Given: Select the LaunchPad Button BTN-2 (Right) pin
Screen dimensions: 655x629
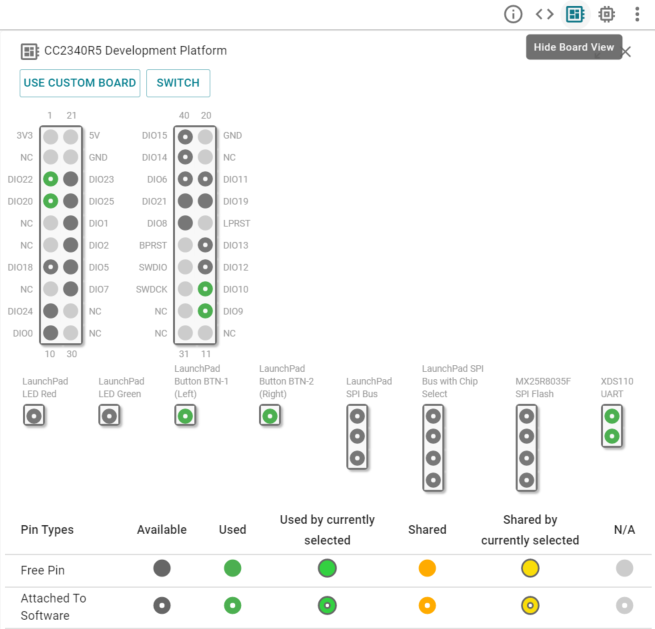Looking at the screenshot, I should coord(269,415).
